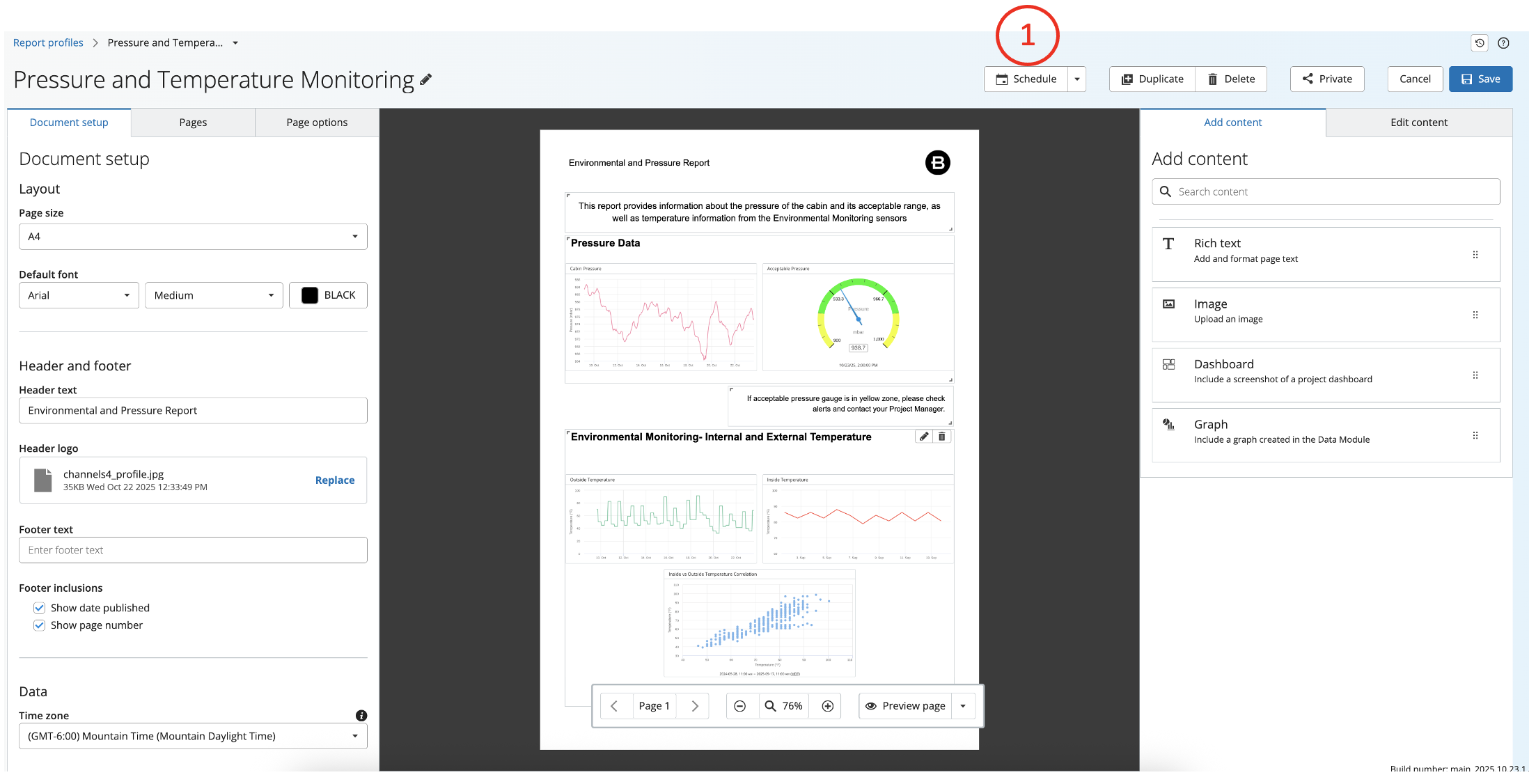Click the Search content field
Viewport: 1536px width, 784px height.
point(1326,191)
